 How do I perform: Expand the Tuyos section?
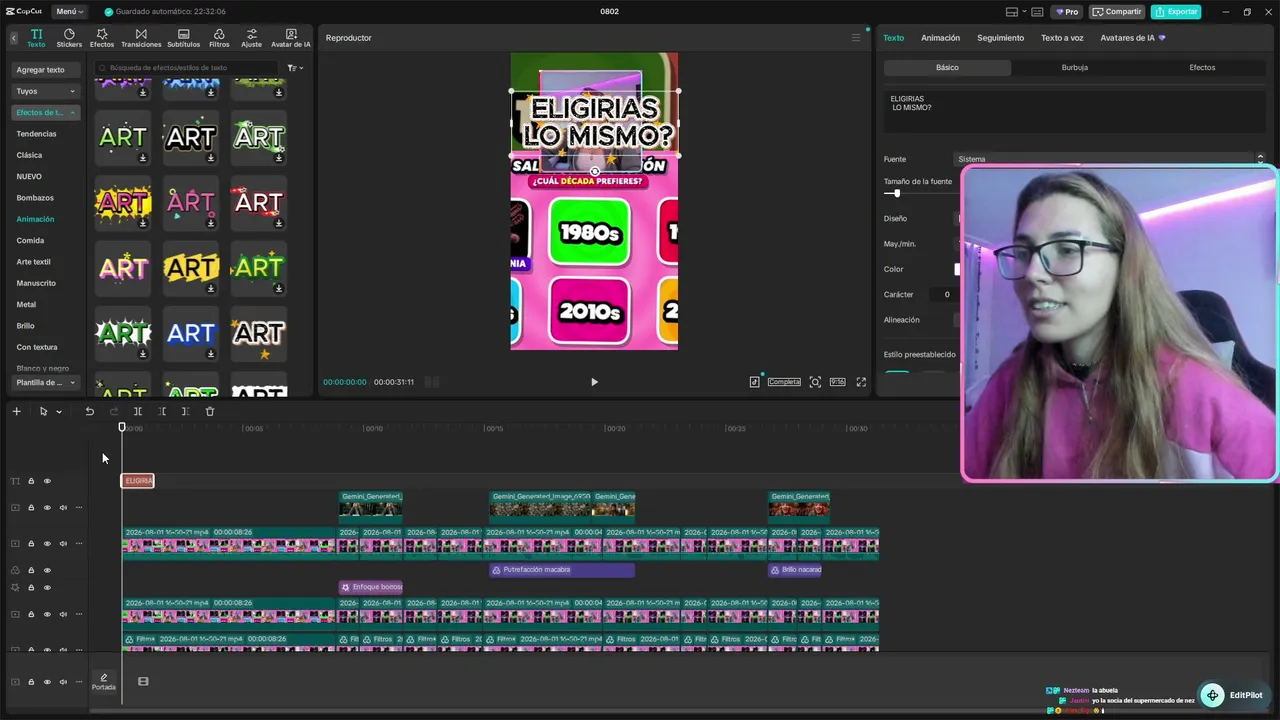pos(46,91)
